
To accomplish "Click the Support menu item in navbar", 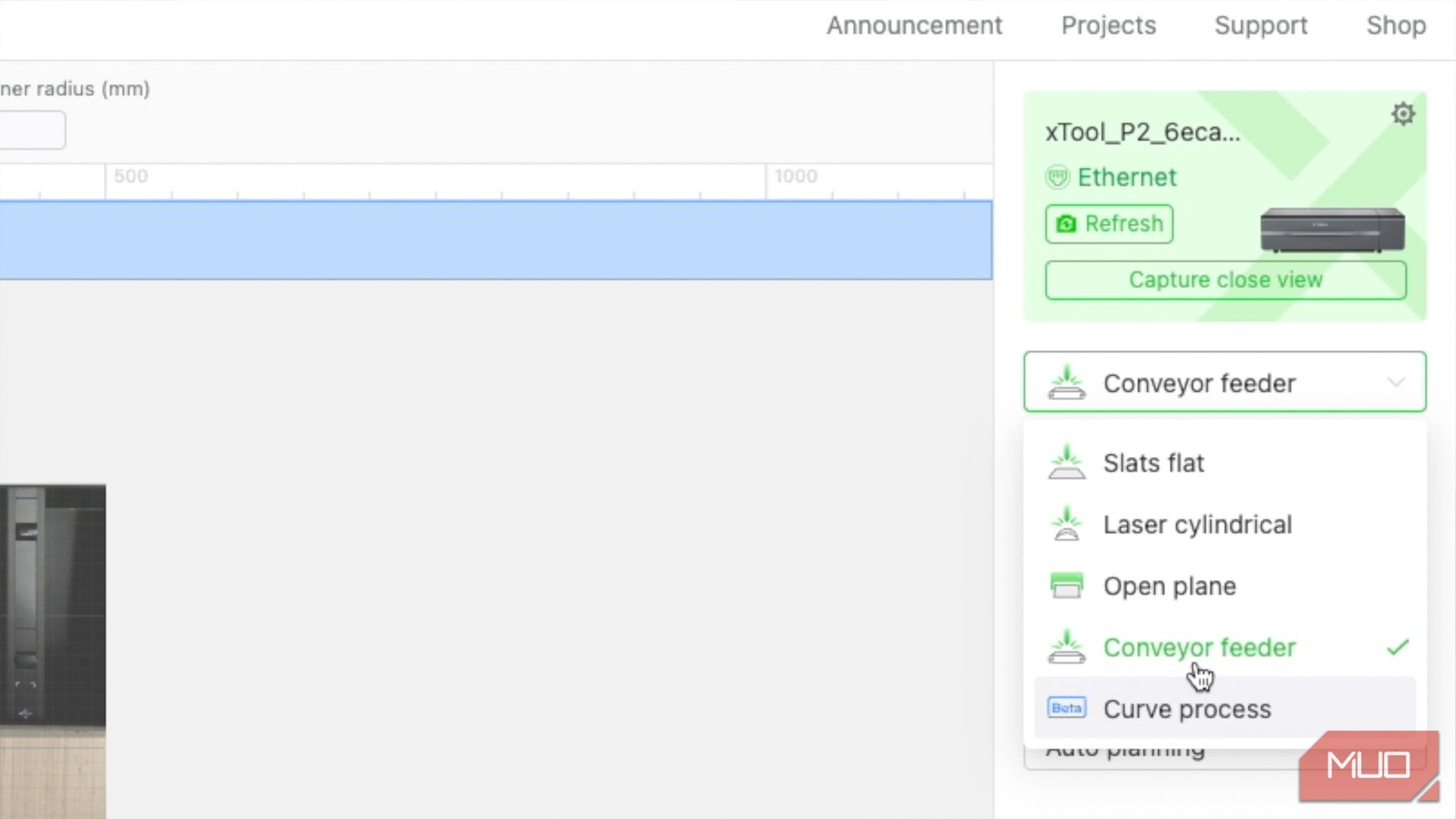I will click(1260, 25).
